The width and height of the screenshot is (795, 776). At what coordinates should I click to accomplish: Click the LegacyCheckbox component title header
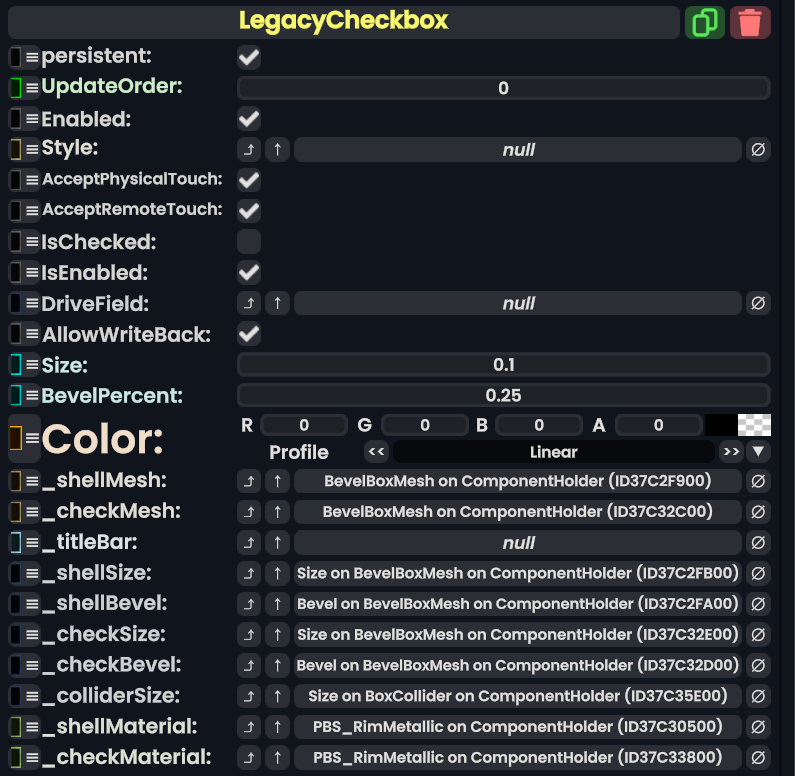pos(344,21)
